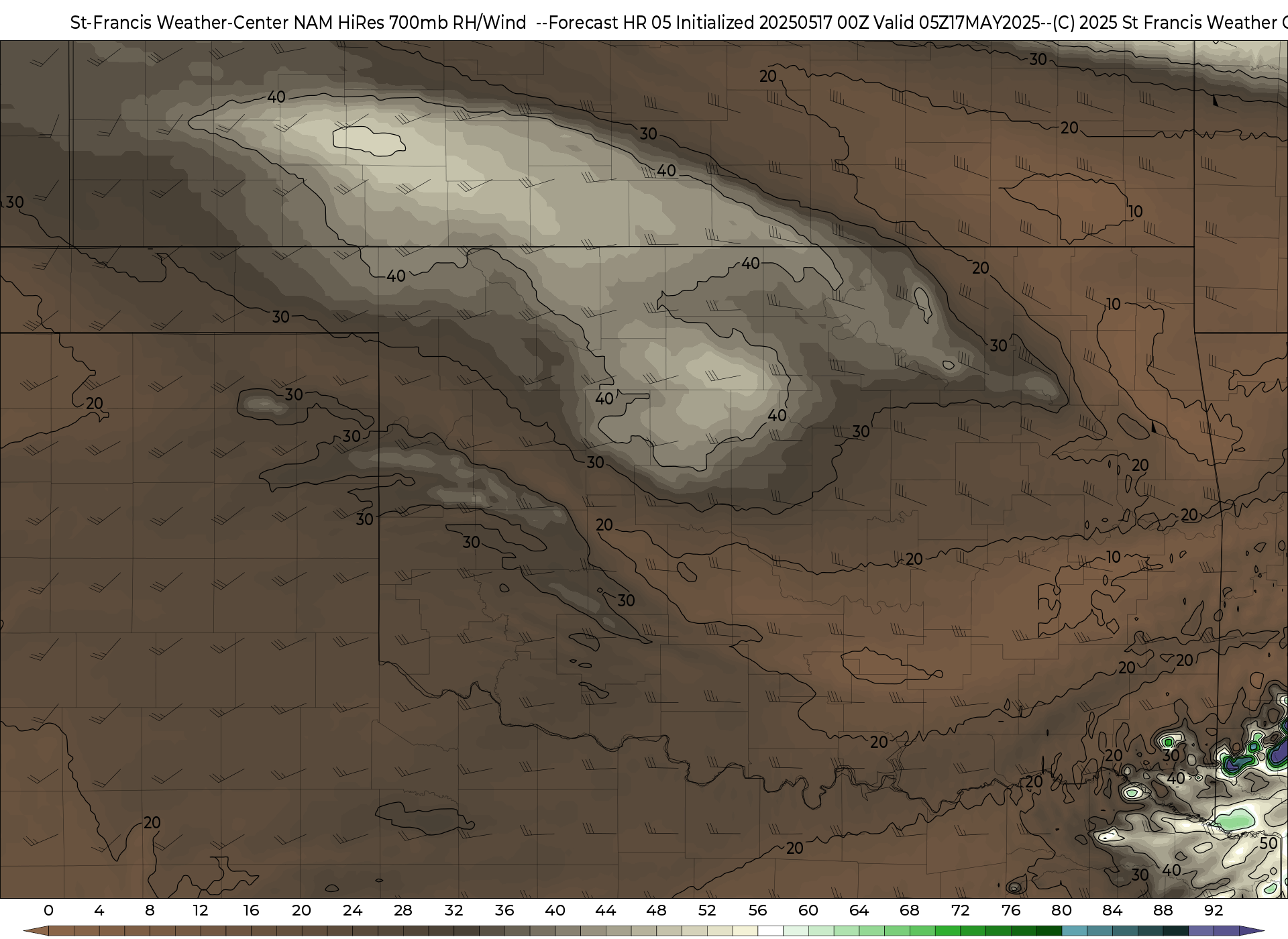Click the colorbar label 8
This screenshot has height=939, width=1288.
pos(150,910)
